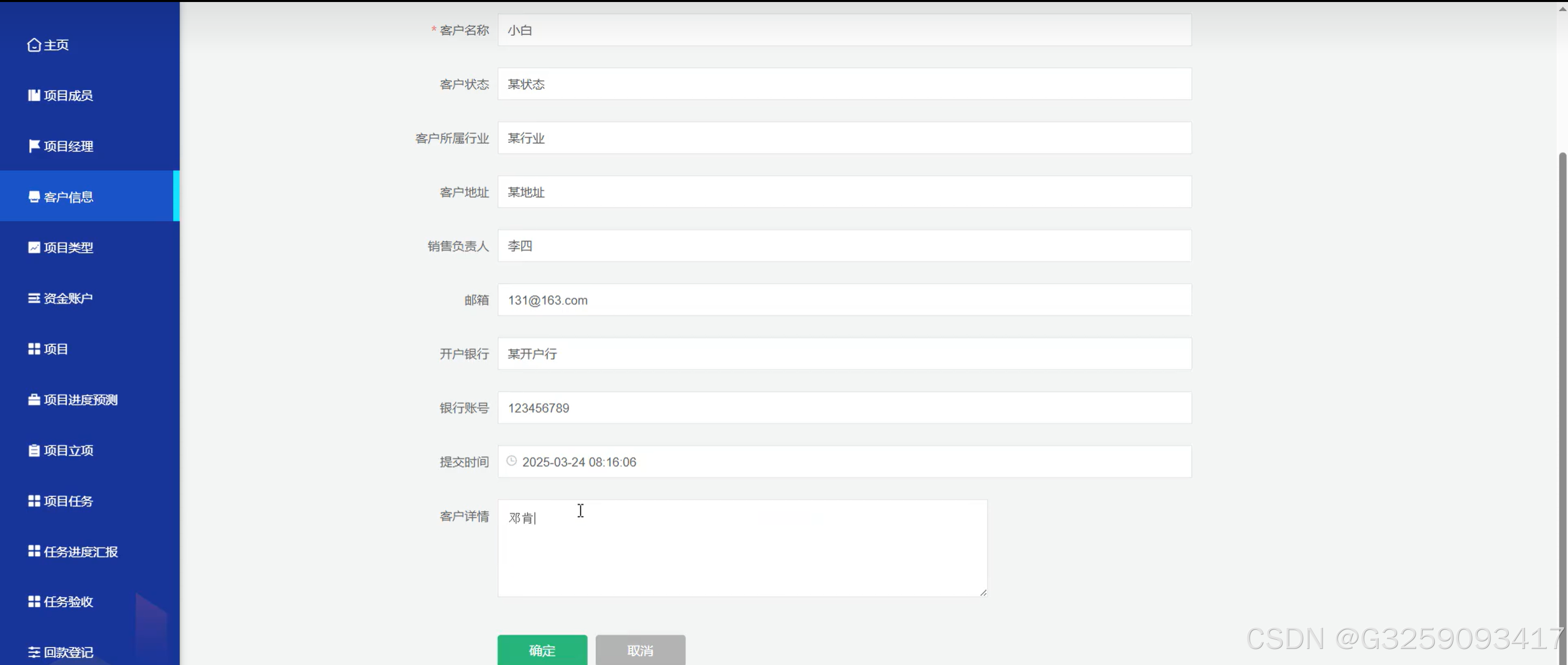Screen dimensions: 1568x665
Task: Select 项目任务 in the sidebar
Action: coord(90,501)
